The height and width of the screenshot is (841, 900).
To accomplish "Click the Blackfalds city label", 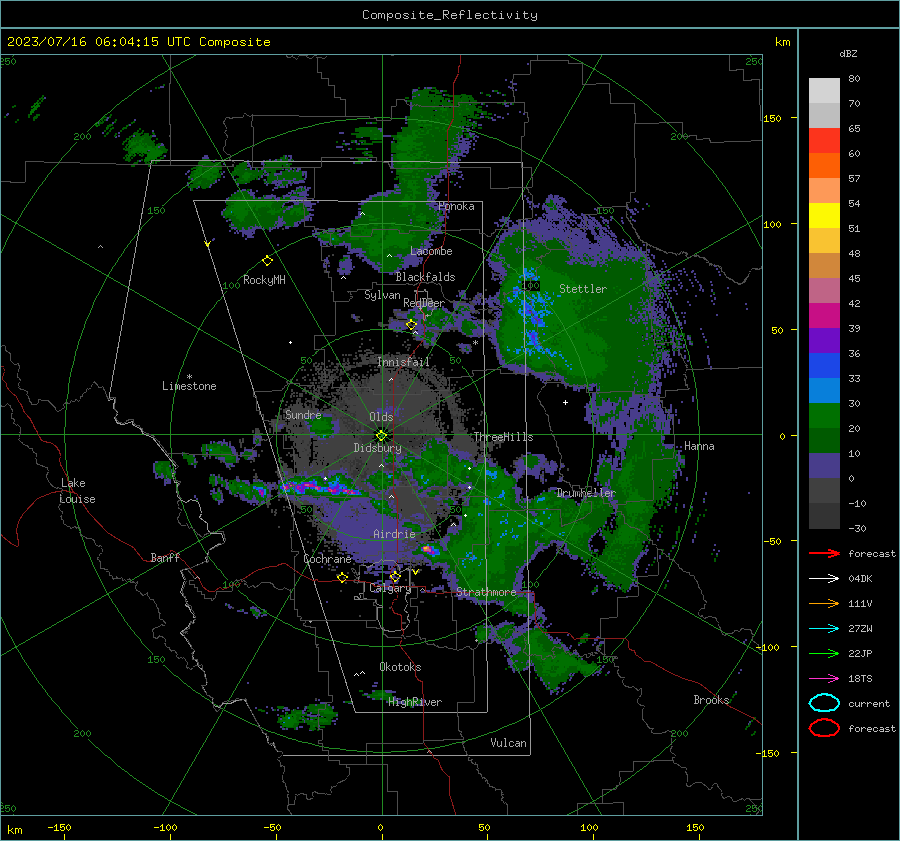I will pos(425,277).
